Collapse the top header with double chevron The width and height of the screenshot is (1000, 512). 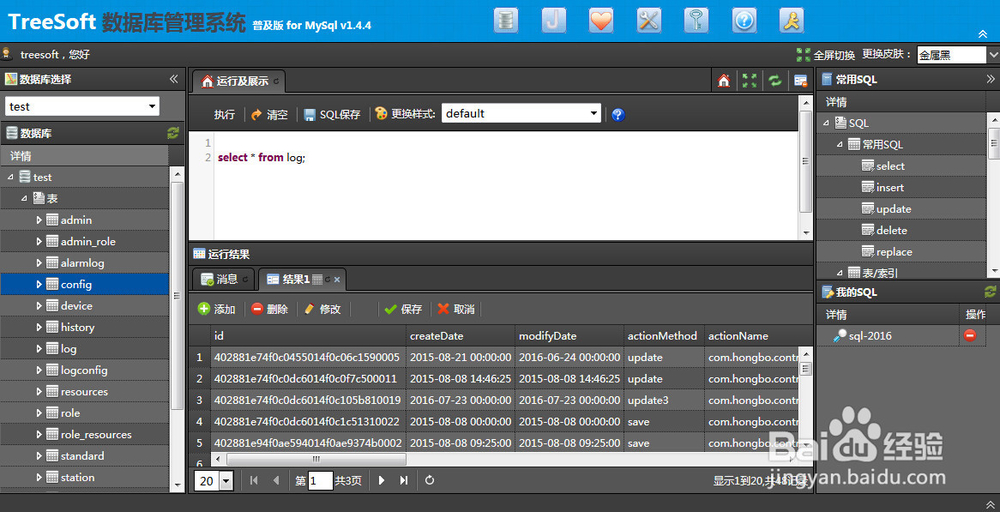(x=983, y=34)
